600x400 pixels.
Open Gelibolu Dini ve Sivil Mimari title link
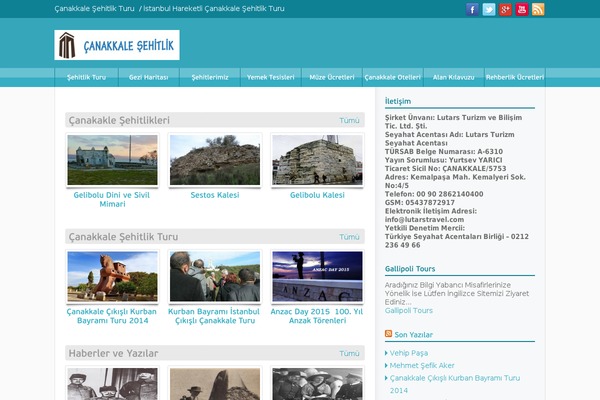coord(112,199)
